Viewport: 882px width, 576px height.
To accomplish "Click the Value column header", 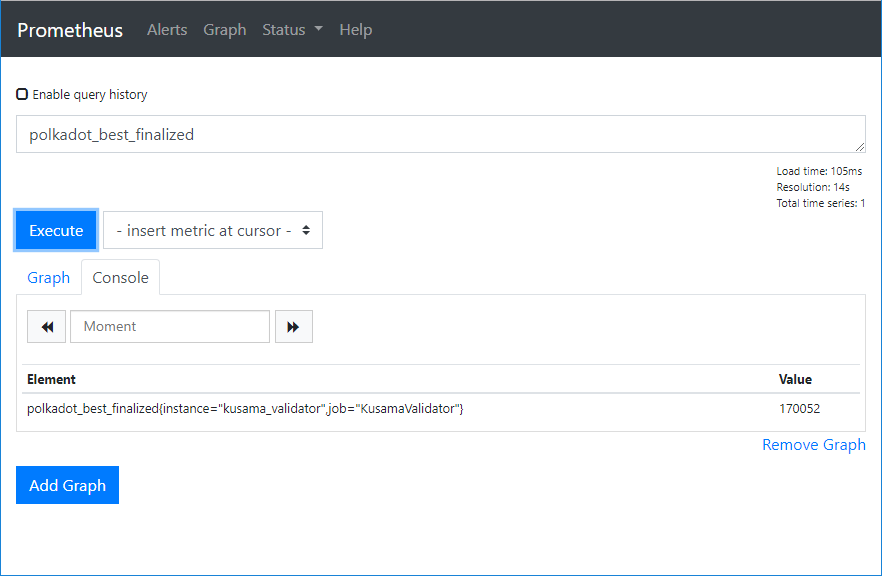I will click(795, 380).
